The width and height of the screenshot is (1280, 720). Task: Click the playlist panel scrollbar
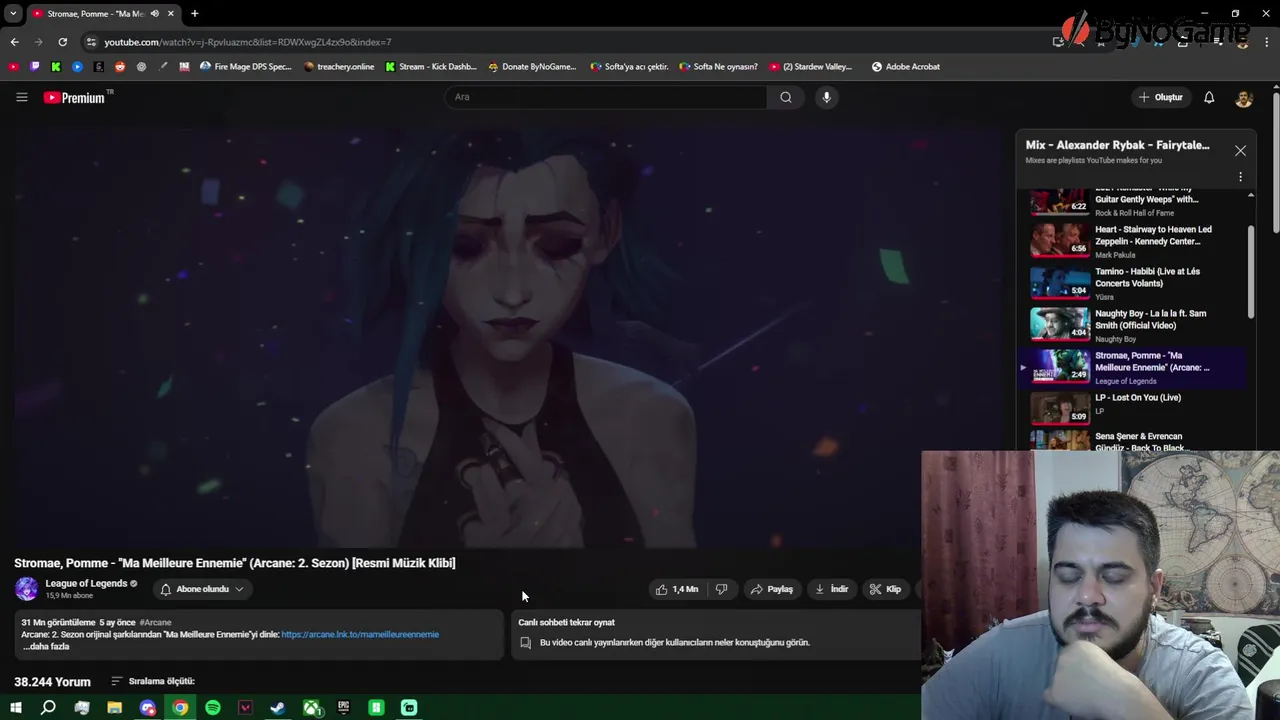click(x=1251, y=270)
